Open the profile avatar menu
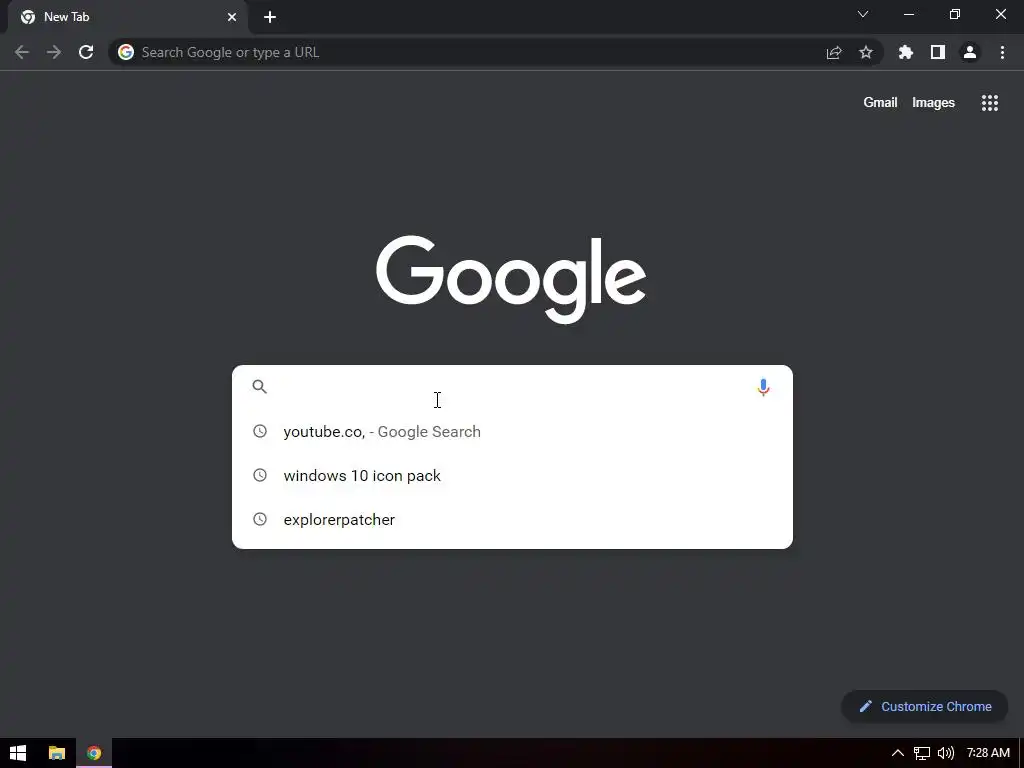The width and height of the screenshot is (1024, 768). 970,52
